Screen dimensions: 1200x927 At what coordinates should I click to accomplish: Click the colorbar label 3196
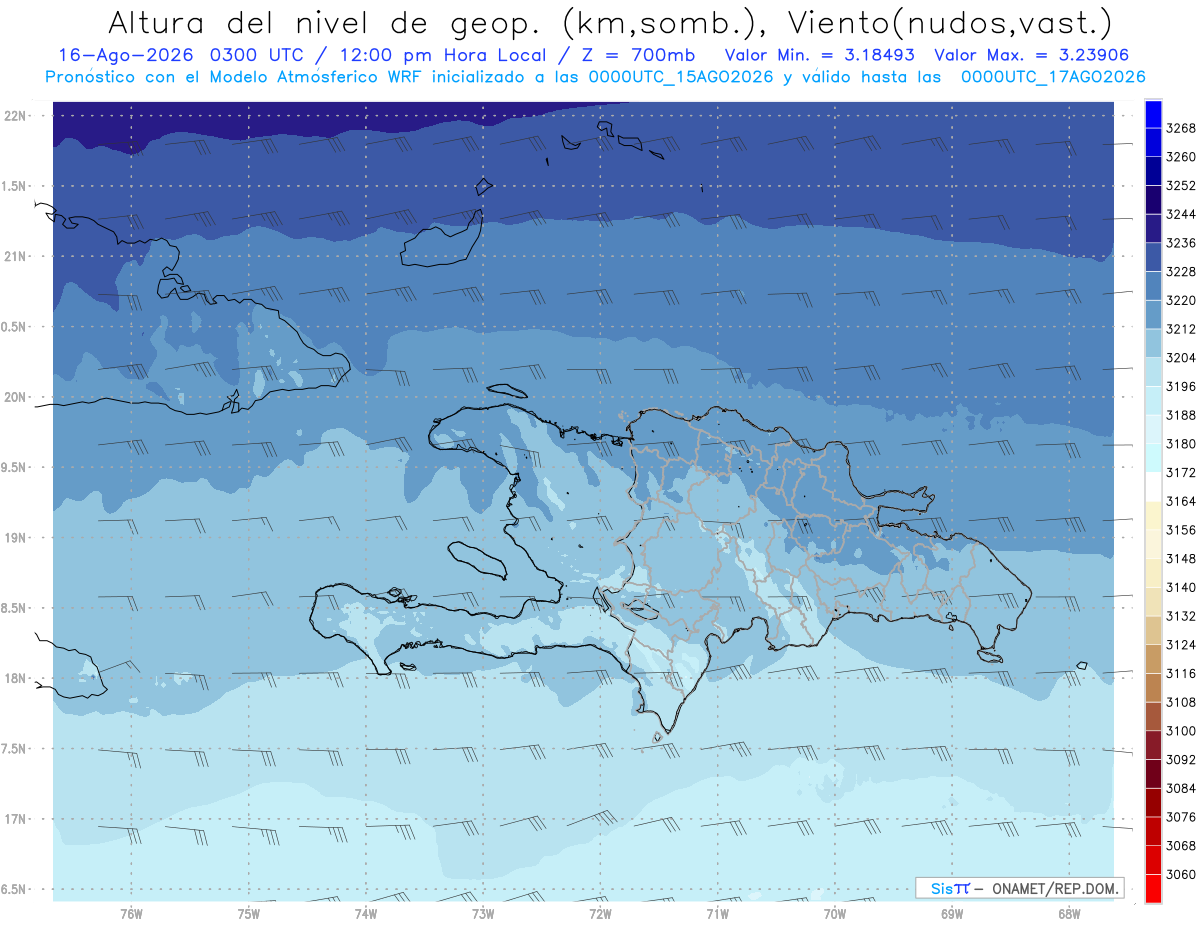point(1180,386)
